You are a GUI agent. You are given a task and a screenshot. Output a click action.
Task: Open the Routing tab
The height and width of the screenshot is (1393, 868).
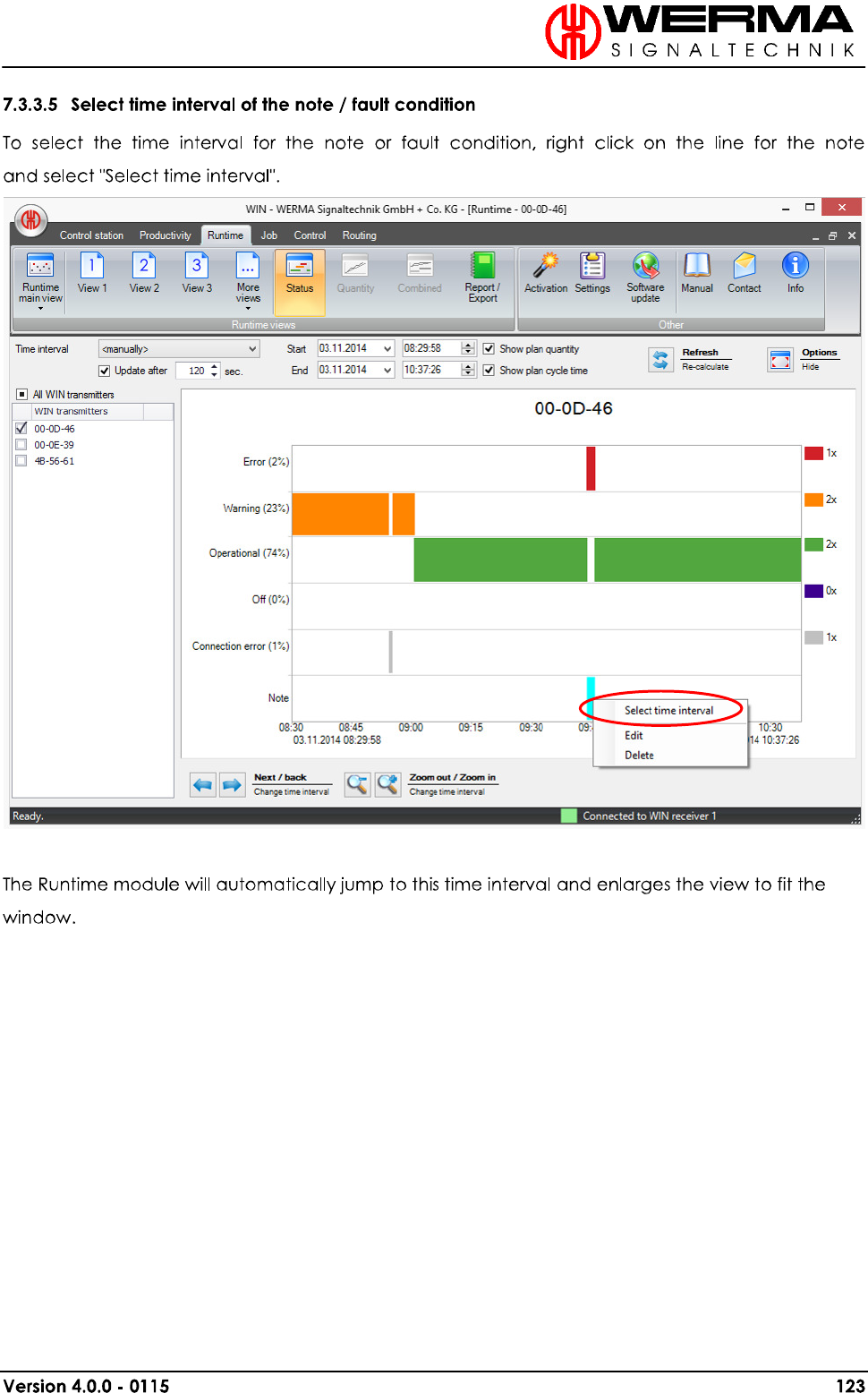click(x=360, y=235)
